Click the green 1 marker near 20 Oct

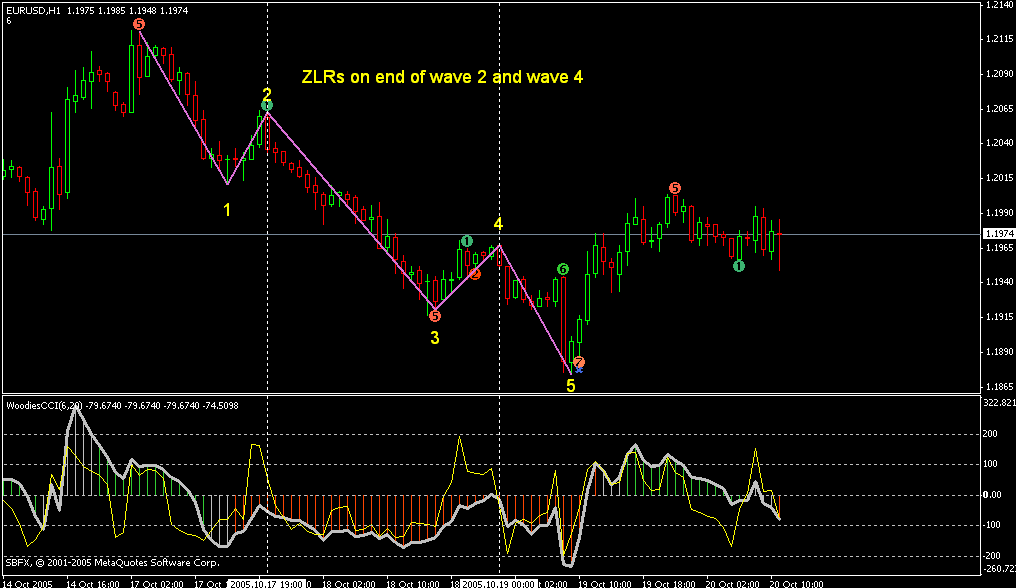point(738,266)
